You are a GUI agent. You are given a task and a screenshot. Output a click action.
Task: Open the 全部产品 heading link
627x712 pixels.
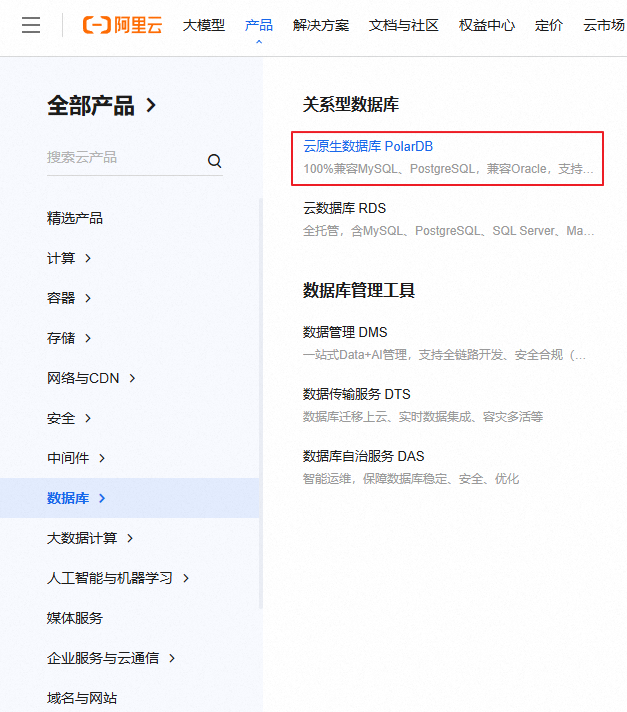tap(91, 106)
